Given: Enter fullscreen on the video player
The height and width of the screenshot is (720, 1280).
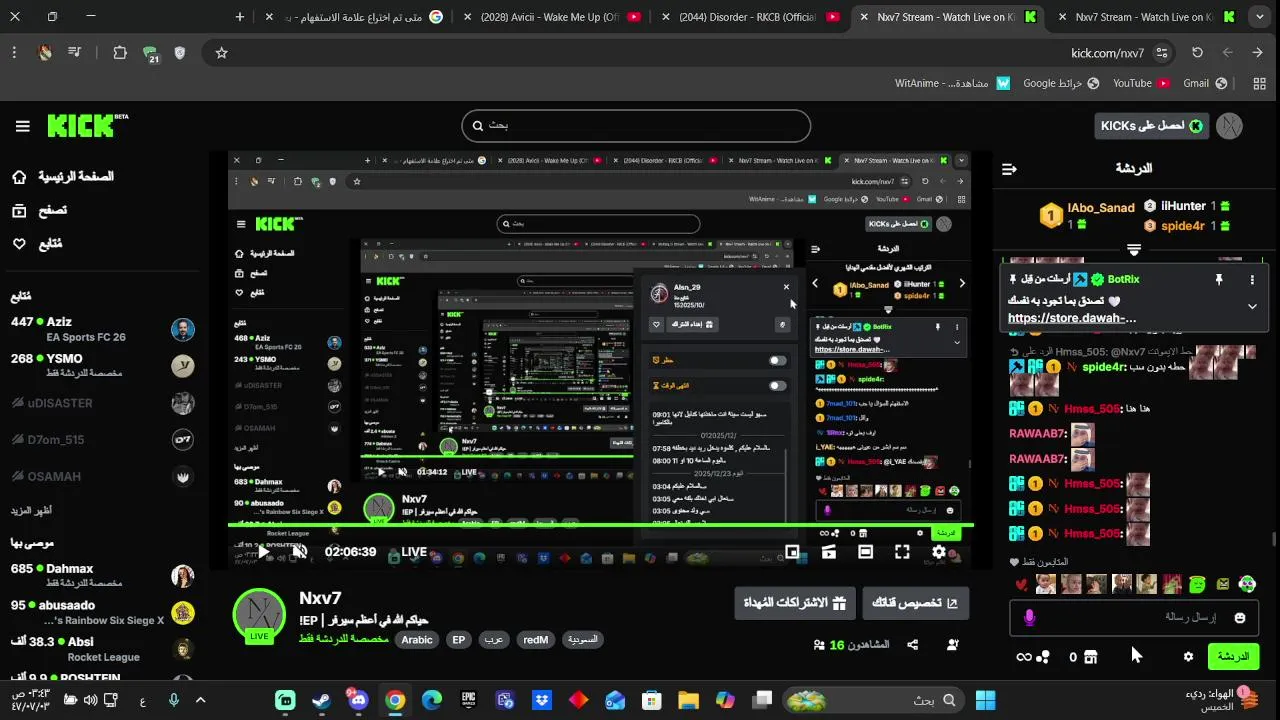Looking at the screenshot, I should pyautogui.click(x=902, y=552).
